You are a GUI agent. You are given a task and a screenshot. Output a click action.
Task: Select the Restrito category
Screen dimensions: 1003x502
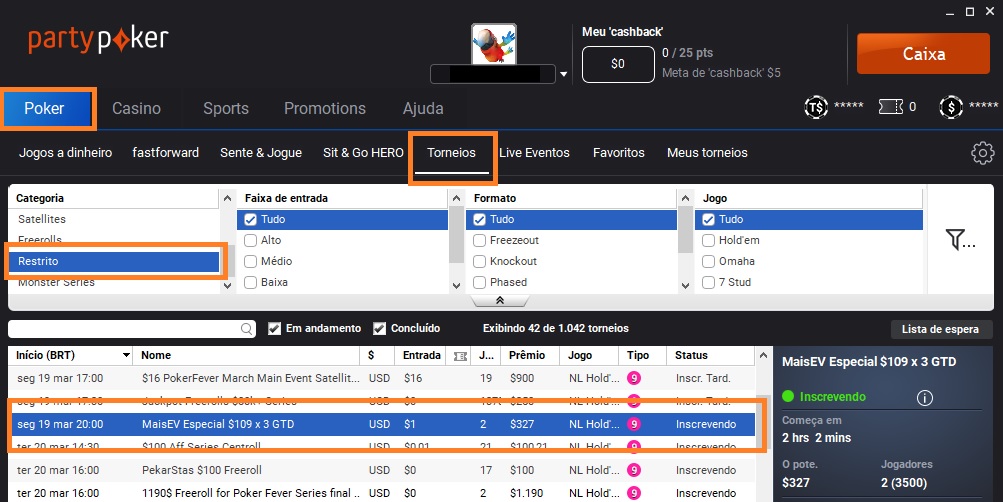(x=114, y=261)
